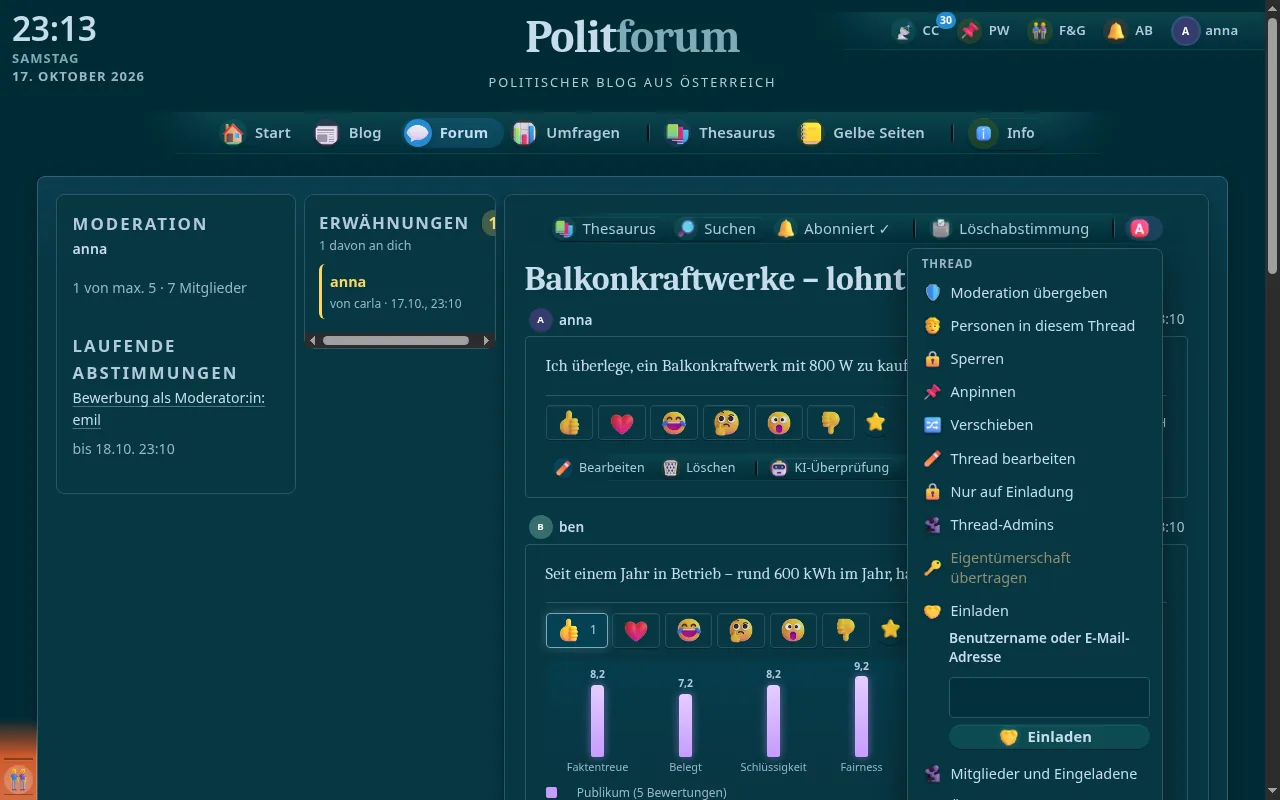Toggle the Abonniert subscription for this thread
Image resolution: width=1280 pixels, height=800 pixels.
[x=833, y=229]
